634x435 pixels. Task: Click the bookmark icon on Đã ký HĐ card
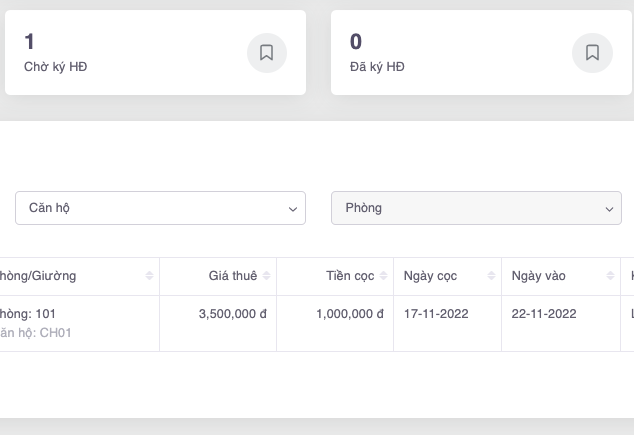tap(592, 53)
